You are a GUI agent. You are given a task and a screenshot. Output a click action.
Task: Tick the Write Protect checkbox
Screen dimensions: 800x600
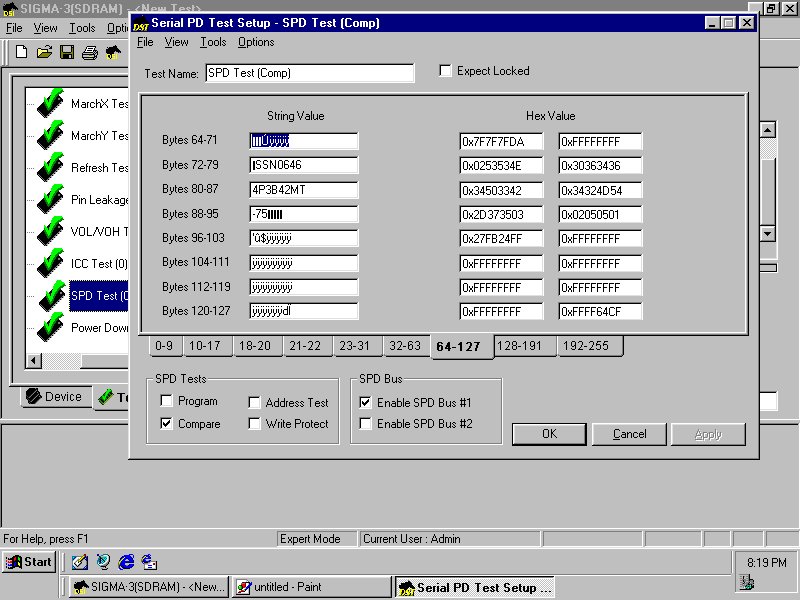255,424
